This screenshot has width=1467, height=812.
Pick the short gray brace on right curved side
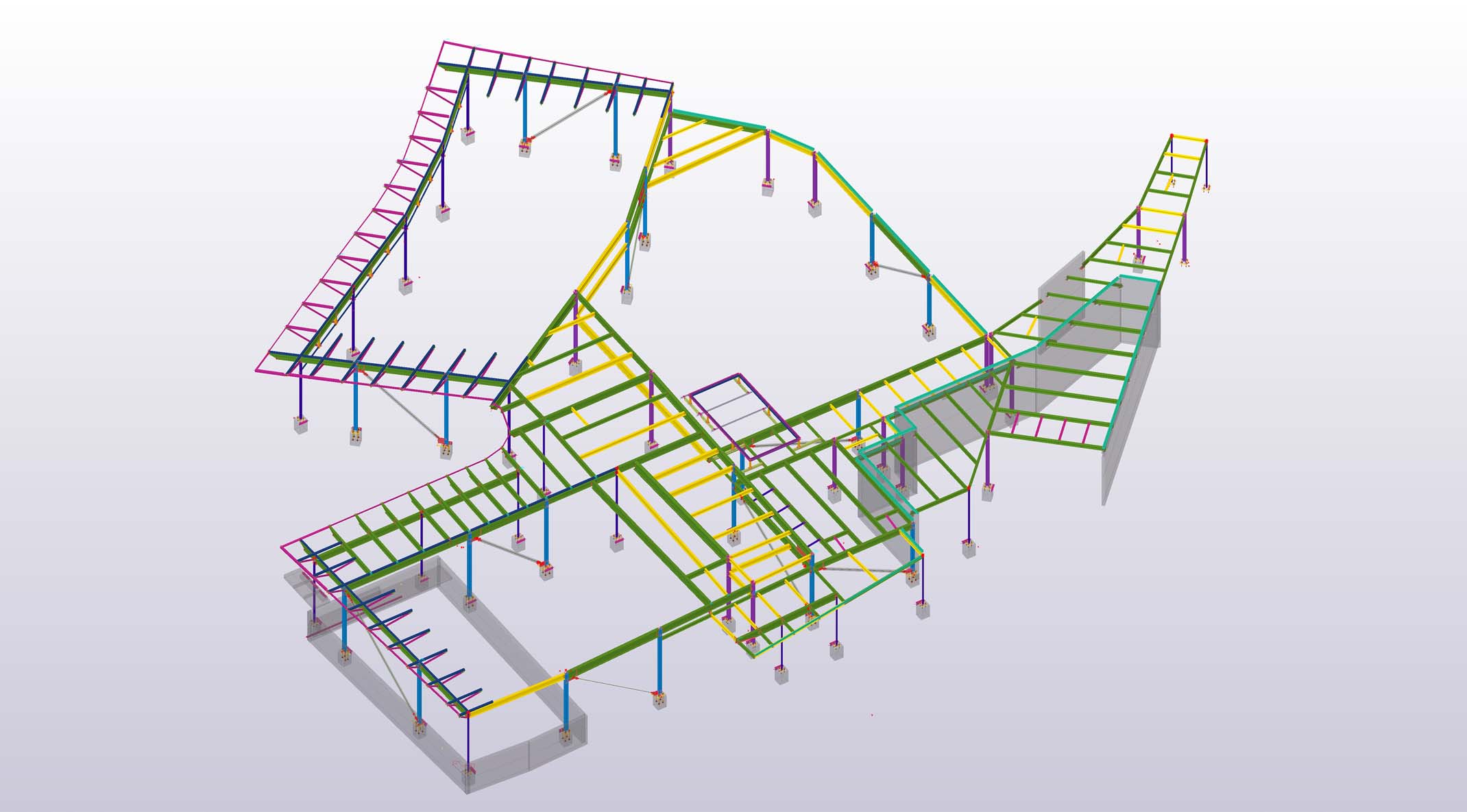[899, 271]
